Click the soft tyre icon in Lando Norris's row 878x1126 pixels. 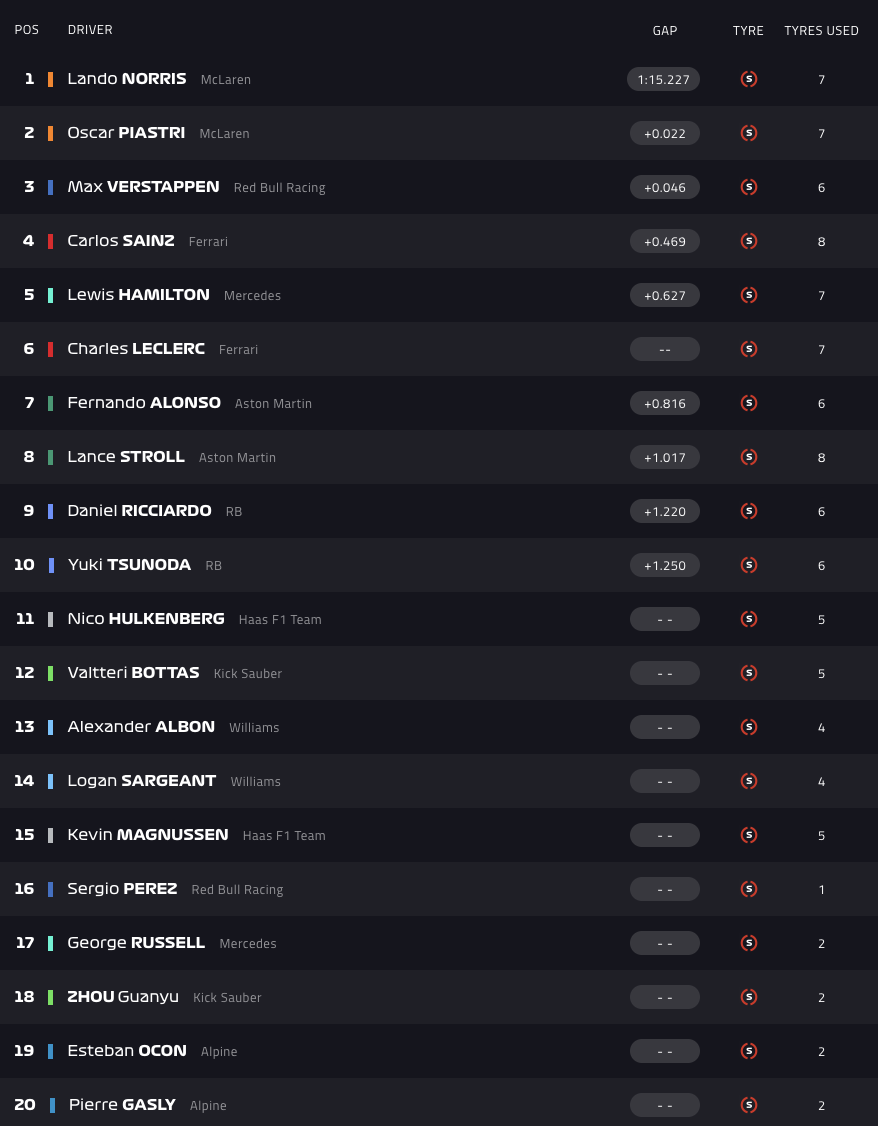748,79
